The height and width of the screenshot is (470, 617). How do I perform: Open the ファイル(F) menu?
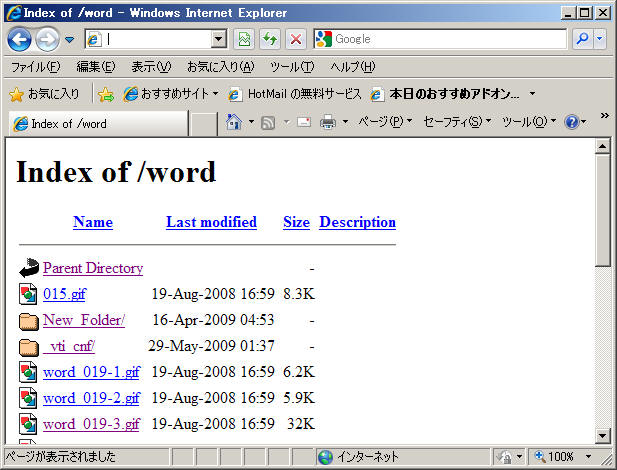coord(35,67)
